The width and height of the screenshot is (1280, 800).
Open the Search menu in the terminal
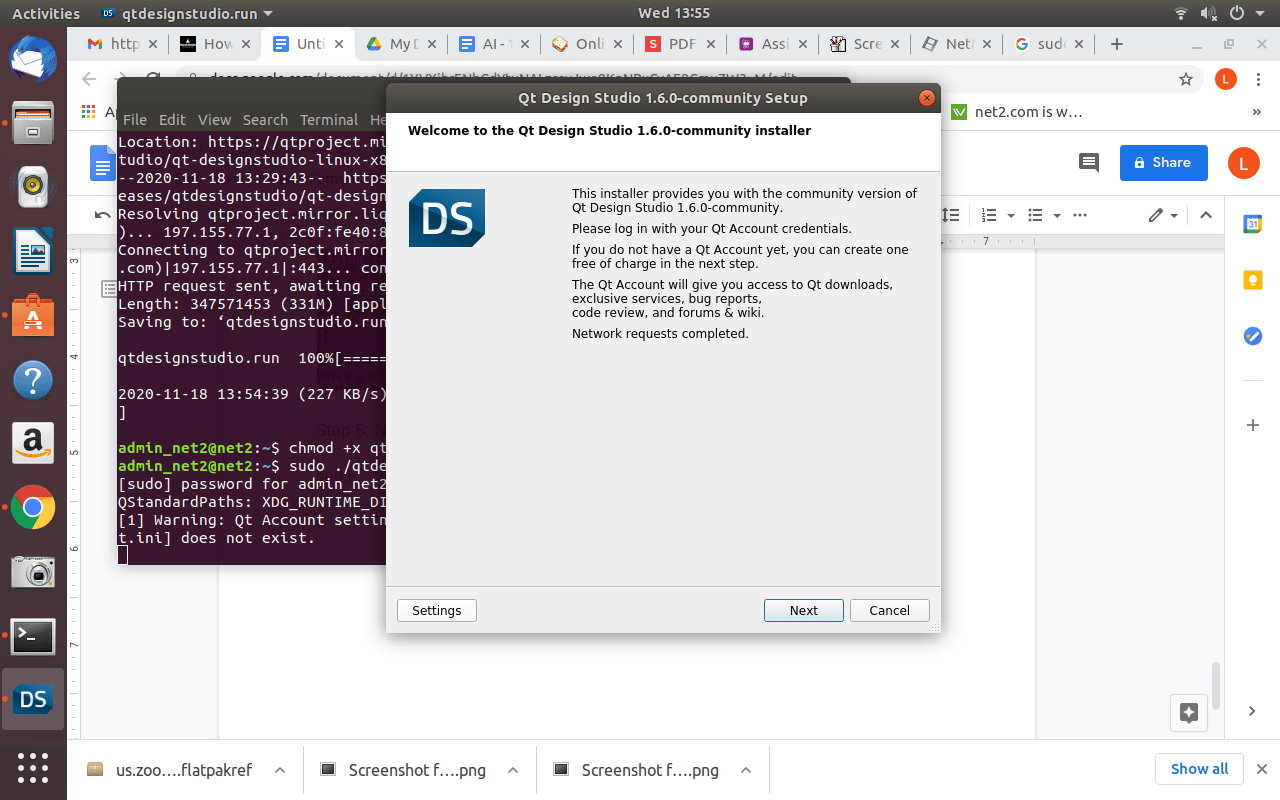[x=265, y=120]
